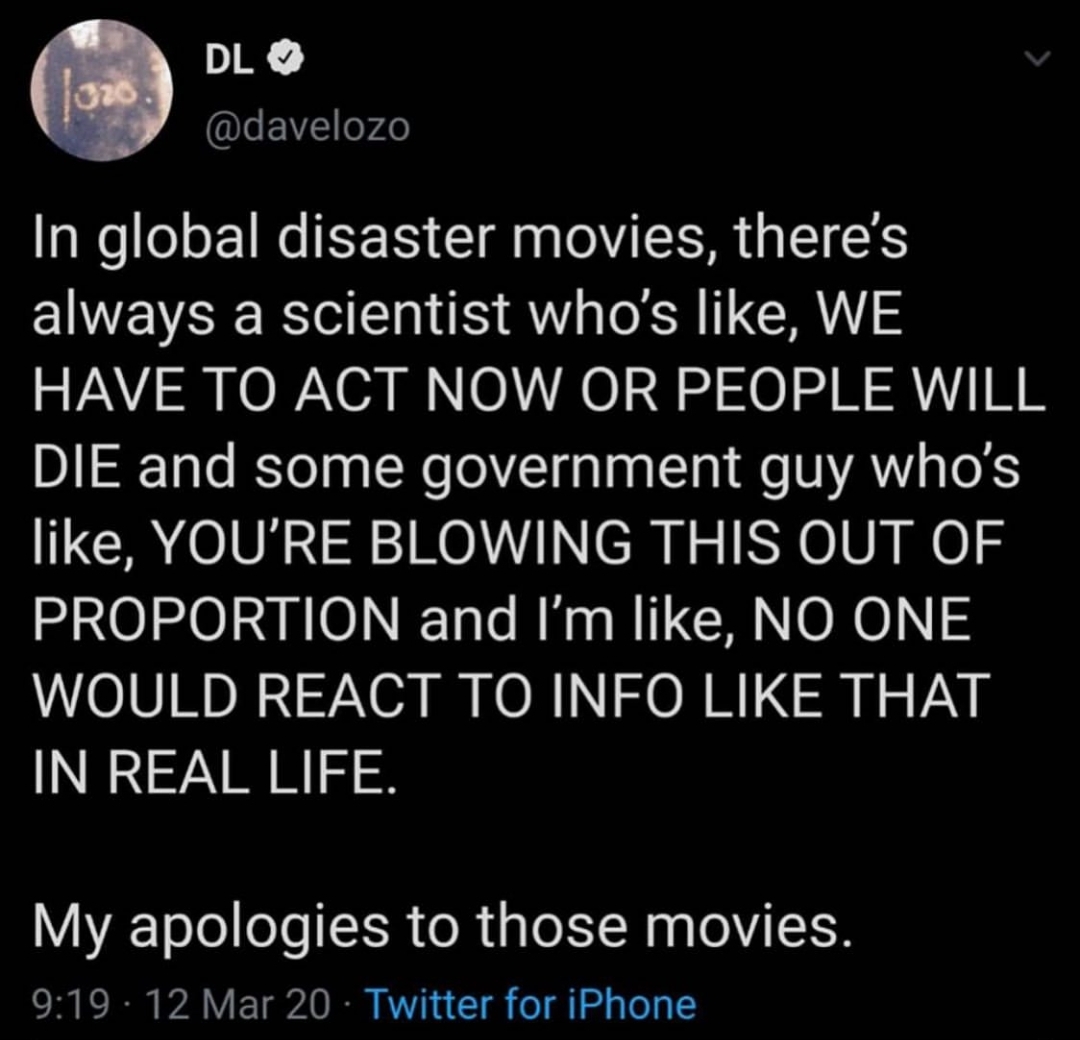This screenshot has width=1080, height=1040.
Task: Click the 12 Mar 20 date
Action: tap(240, 1004)
